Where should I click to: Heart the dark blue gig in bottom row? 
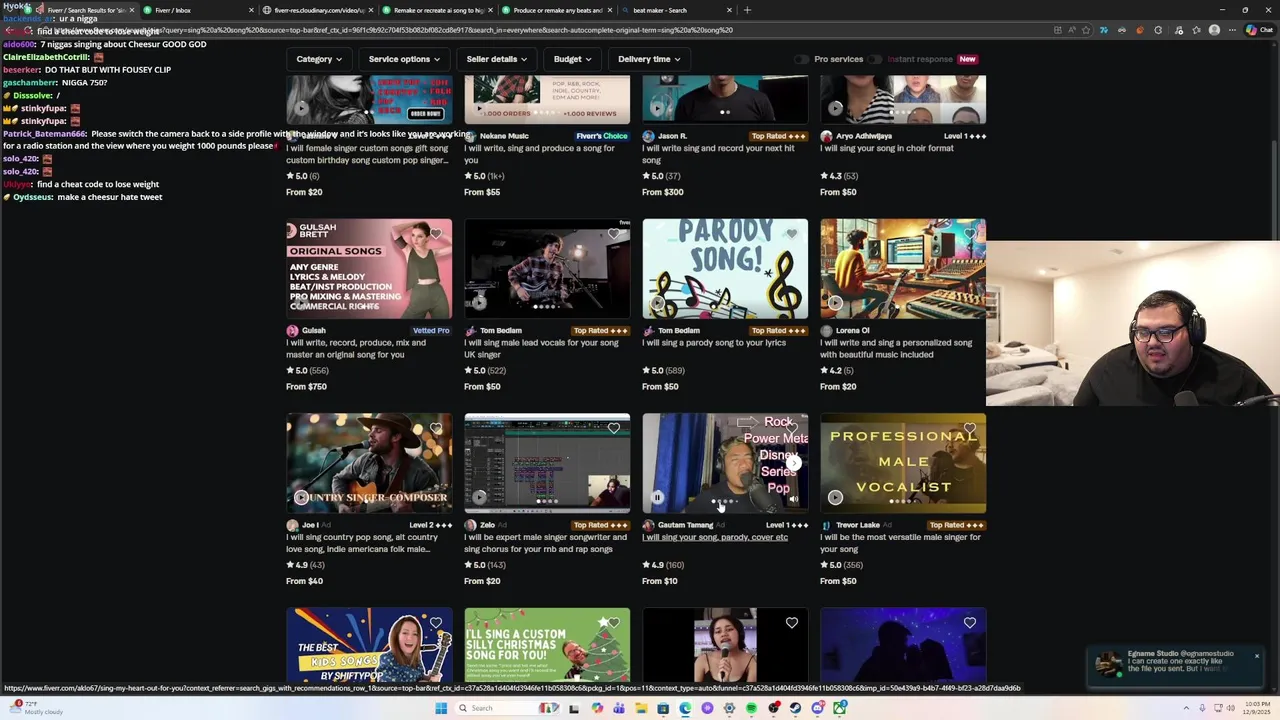970,623
